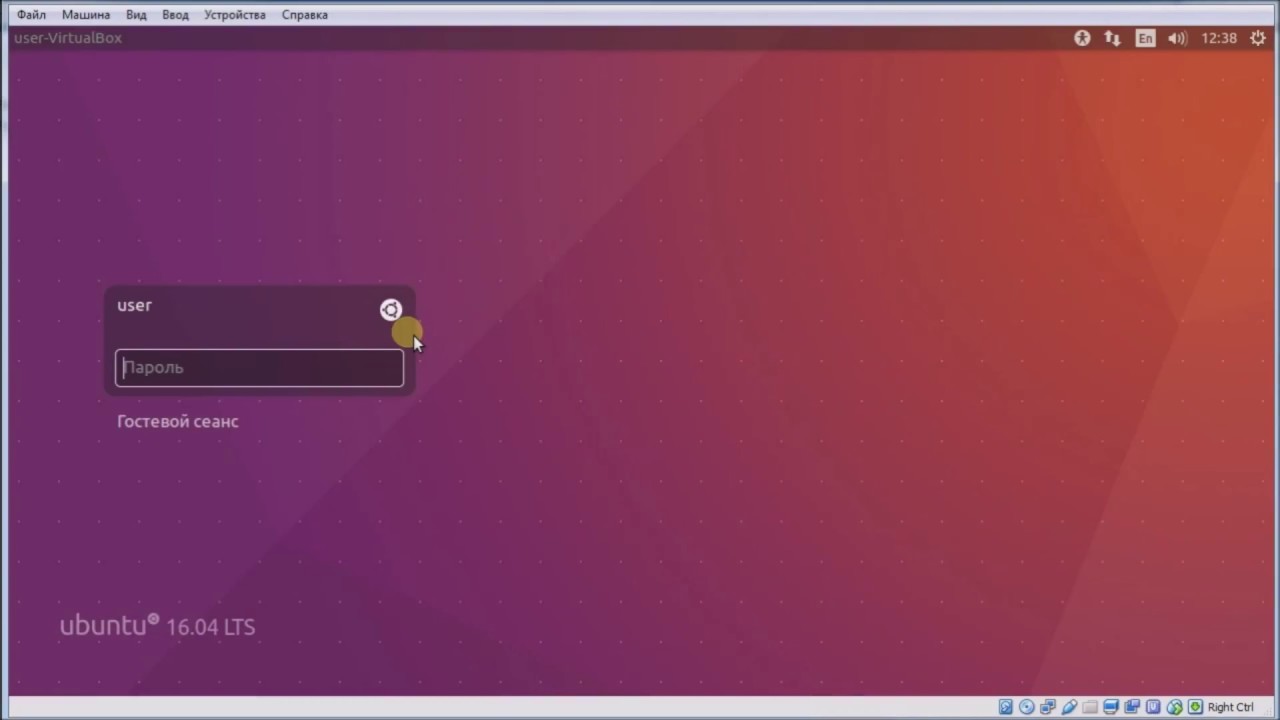Choose session via Ubuntu logo icon
The width and height of the screenshot is (1280, 720).
click(x=391, y=310)
